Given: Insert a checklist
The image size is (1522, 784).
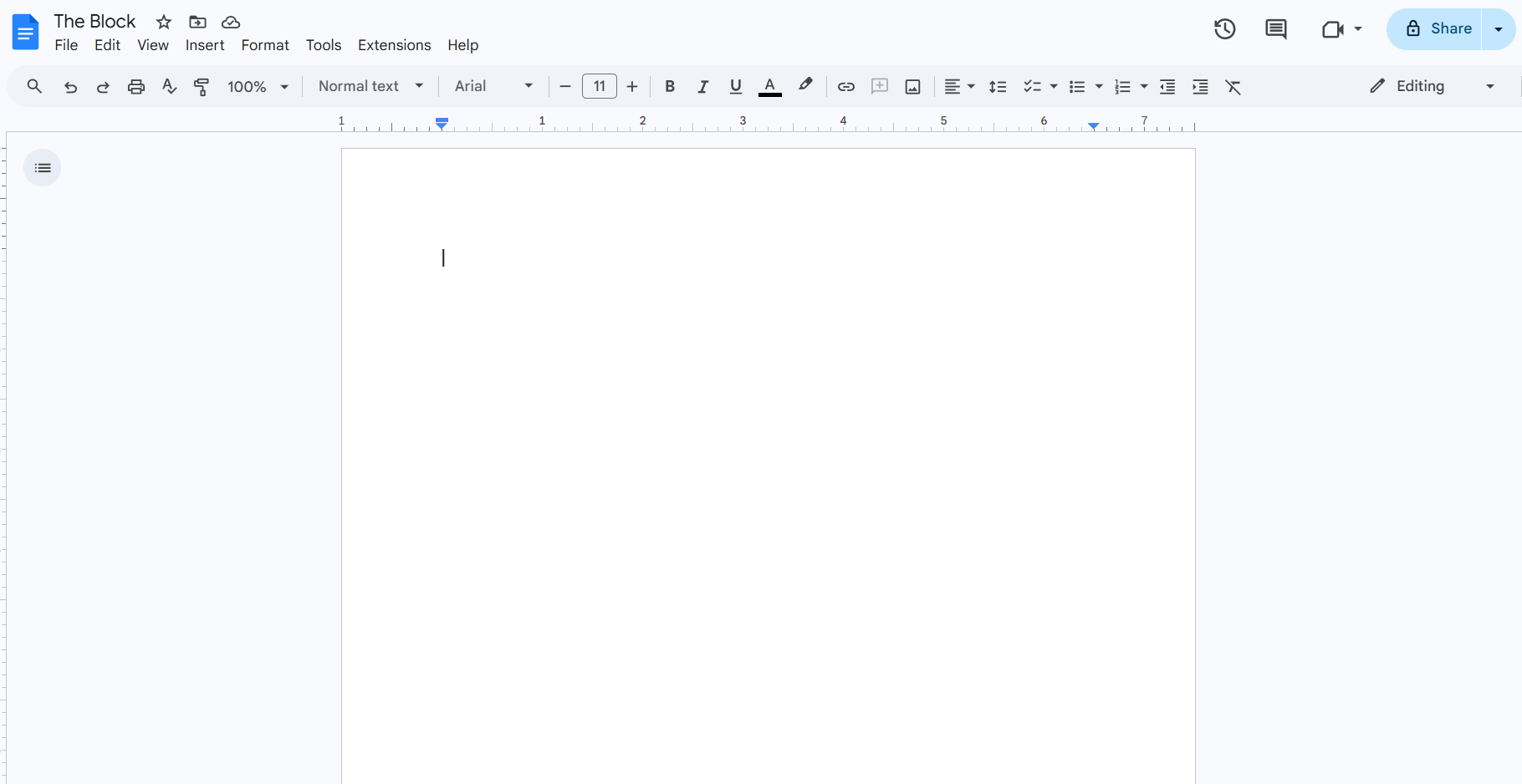Looking at the screenshot, I should 1033,87.
